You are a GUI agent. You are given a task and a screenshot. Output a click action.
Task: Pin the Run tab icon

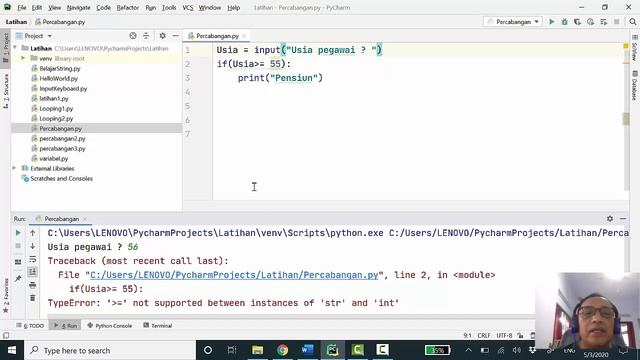18,279
